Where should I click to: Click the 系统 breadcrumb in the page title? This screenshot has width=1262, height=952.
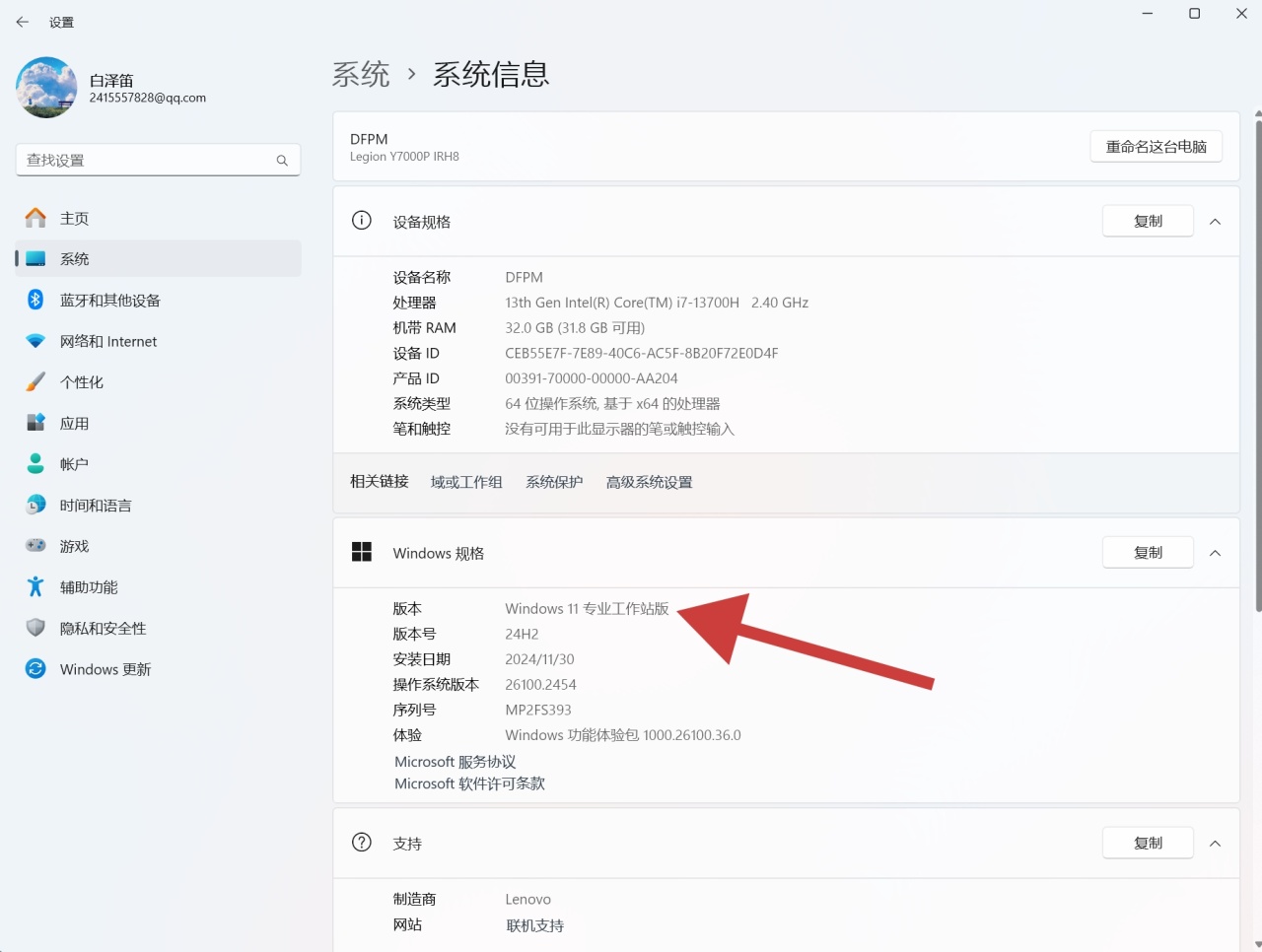point(361,74)
